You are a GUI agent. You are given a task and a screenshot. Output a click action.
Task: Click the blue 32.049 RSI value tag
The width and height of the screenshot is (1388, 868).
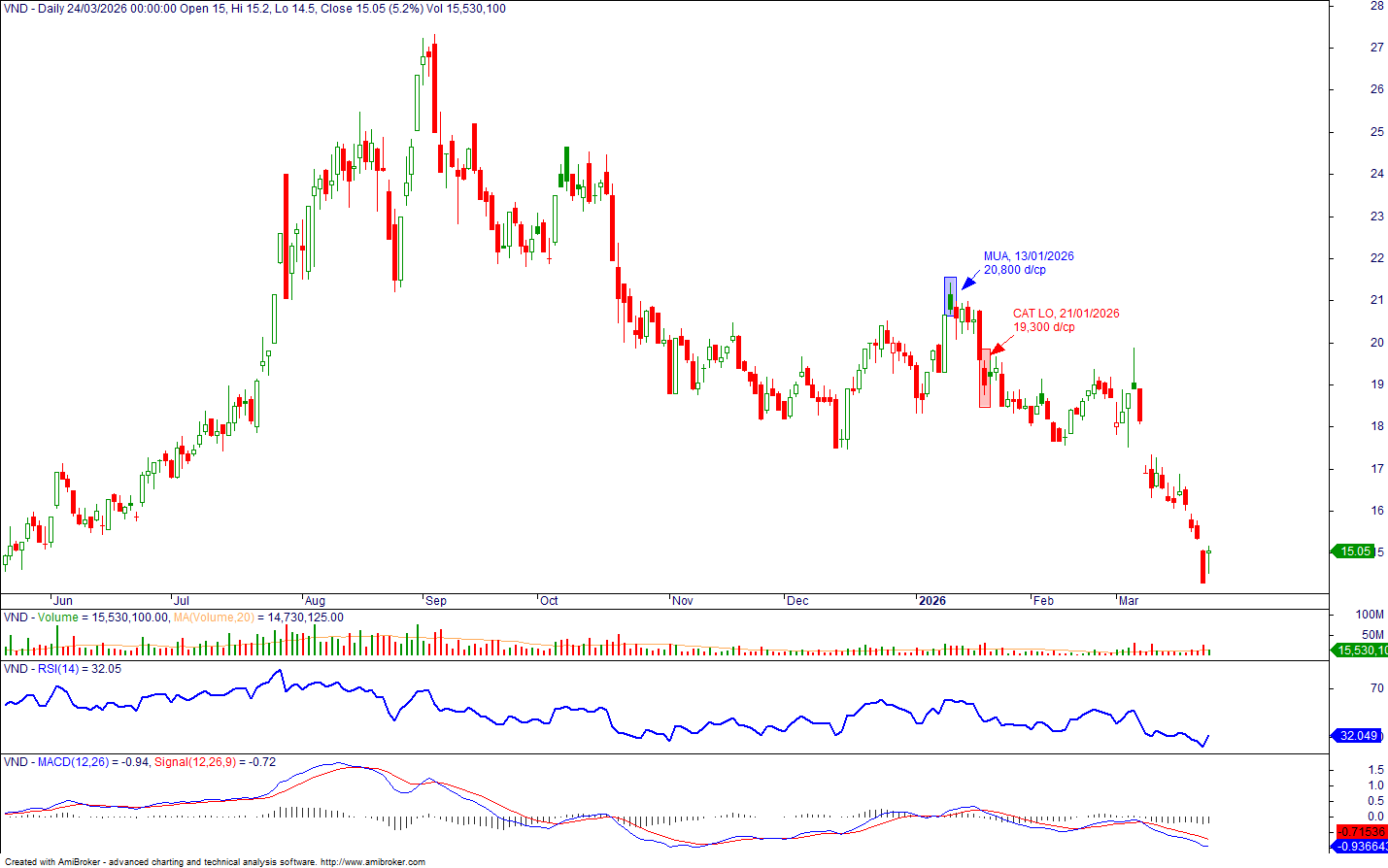[x=1357, y=736]
